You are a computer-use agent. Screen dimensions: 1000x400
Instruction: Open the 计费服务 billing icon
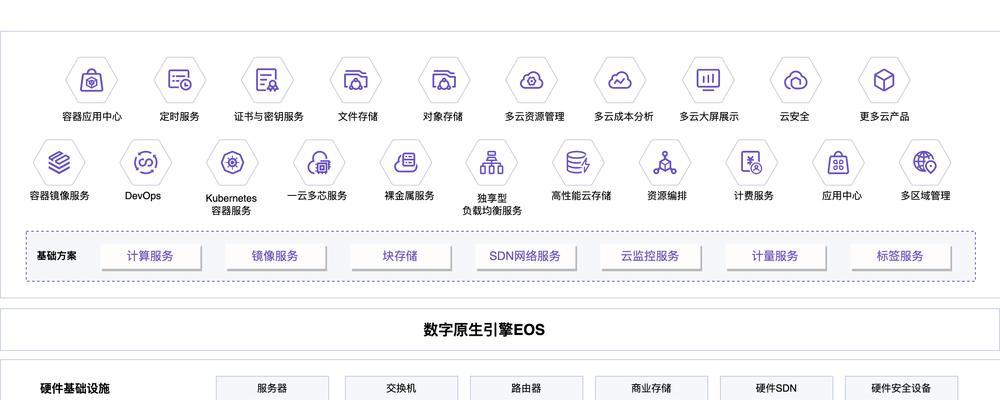[752, 163]
